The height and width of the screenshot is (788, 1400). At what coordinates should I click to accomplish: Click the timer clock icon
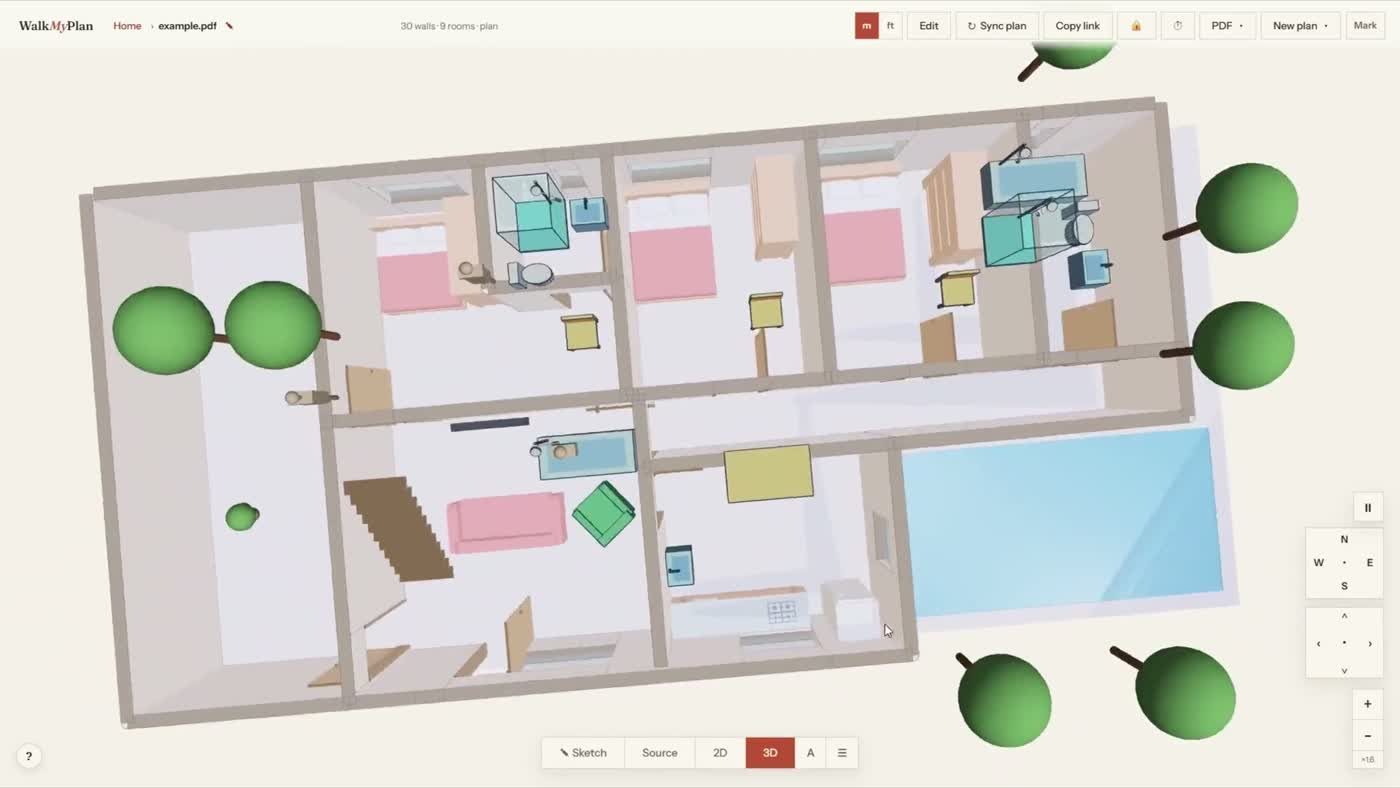tap(1178, 26)
